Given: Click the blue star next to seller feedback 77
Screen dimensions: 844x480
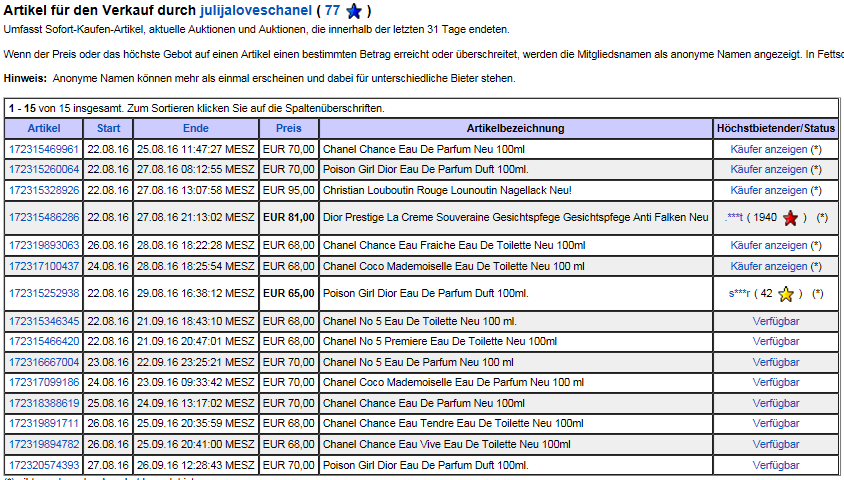Looking at the screenshot, I should tap(354, 11).
